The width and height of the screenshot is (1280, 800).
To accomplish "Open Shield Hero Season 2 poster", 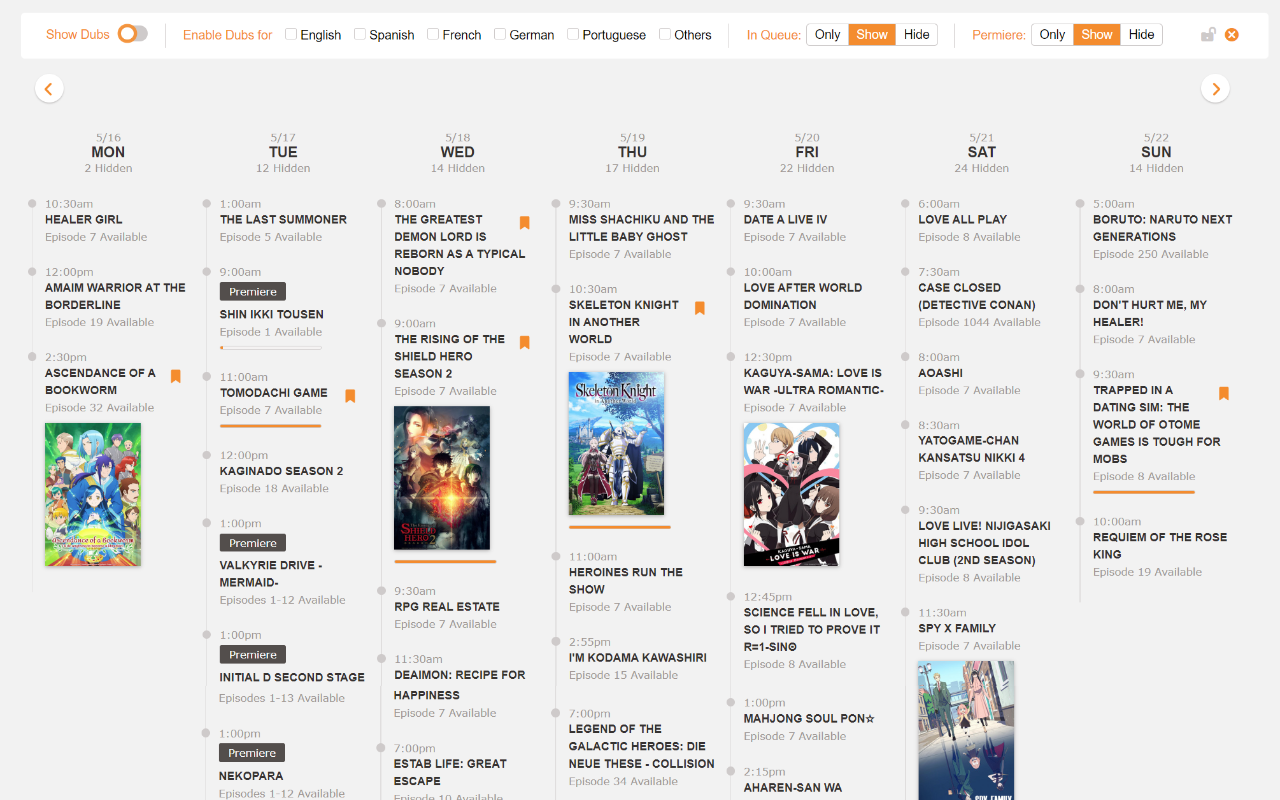I will click(x=442, y=477).
